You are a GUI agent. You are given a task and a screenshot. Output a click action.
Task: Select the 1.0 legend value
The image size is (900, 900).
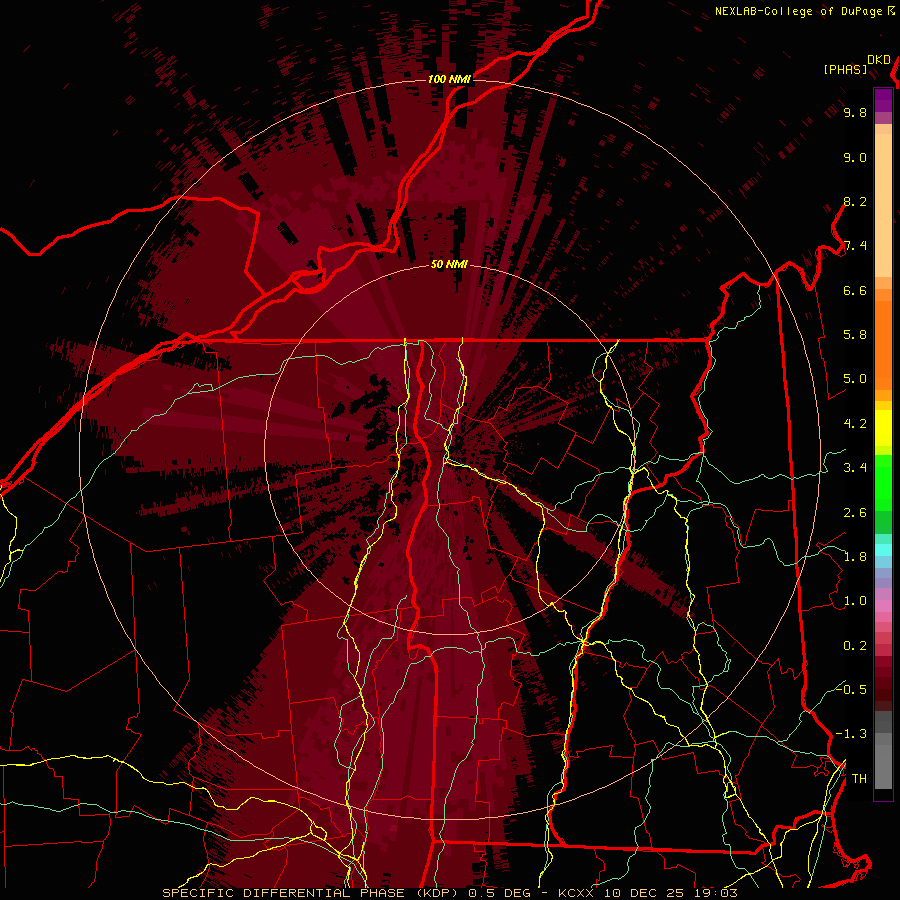[855, 601]
